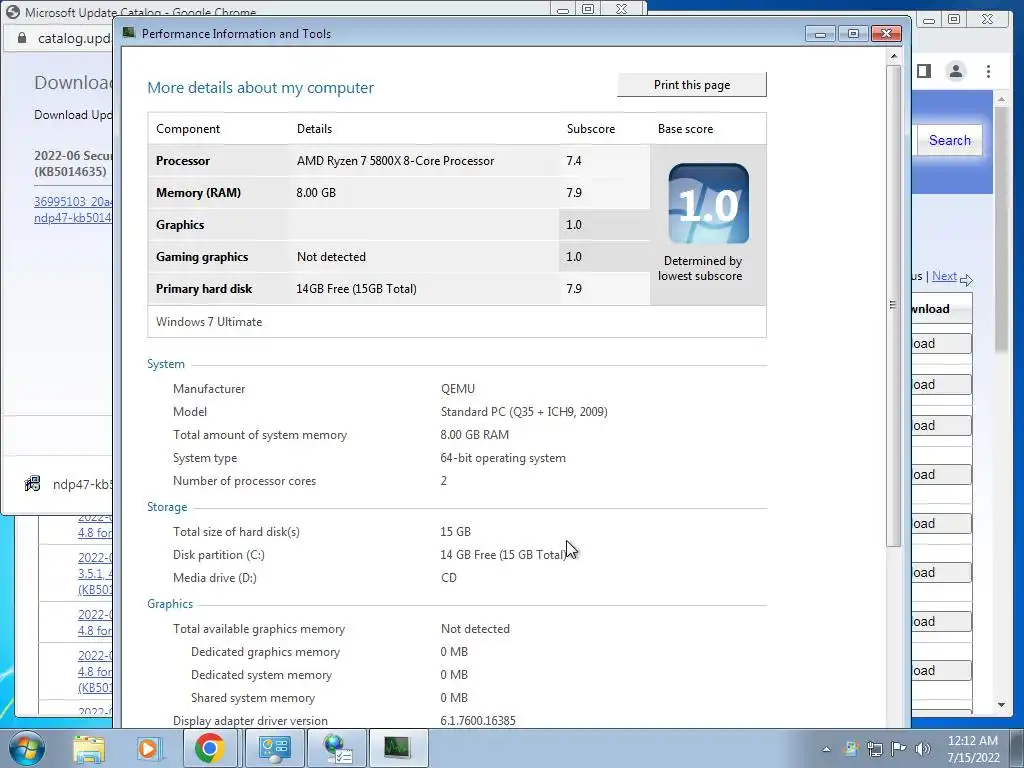Viewport: 1024px width, 768px height.
Task: Open the Windows Start menu orb
Action: pos(27,748)
